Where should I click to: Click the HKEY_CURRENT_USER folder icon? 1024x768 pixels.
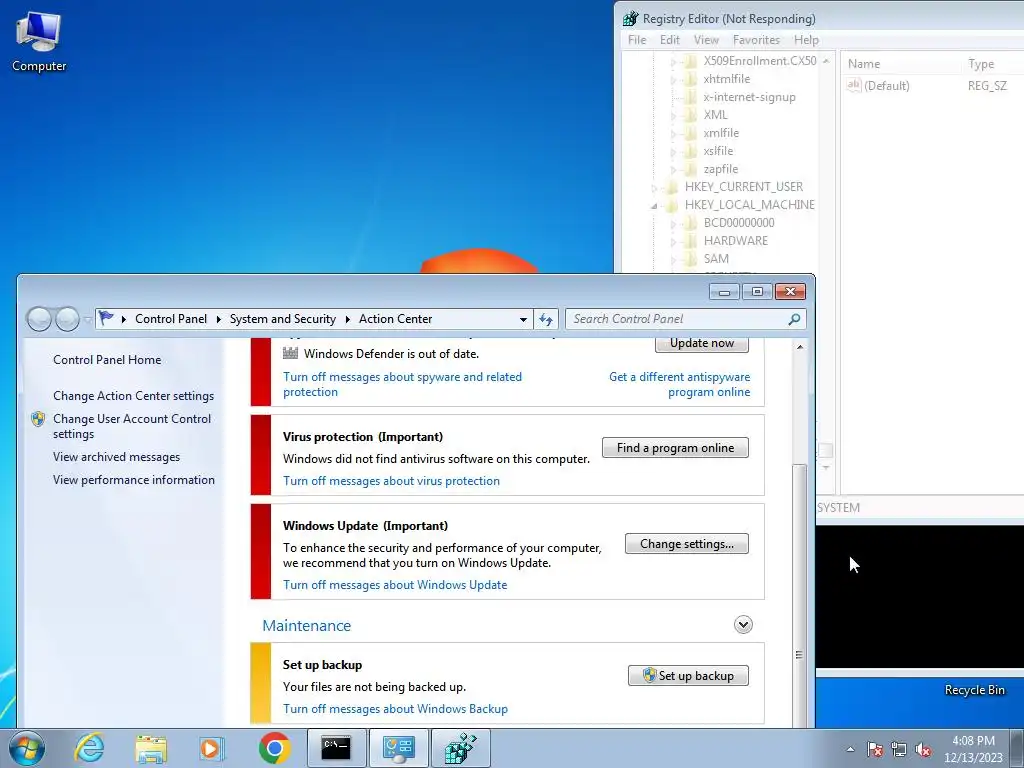tap(672, 187)
